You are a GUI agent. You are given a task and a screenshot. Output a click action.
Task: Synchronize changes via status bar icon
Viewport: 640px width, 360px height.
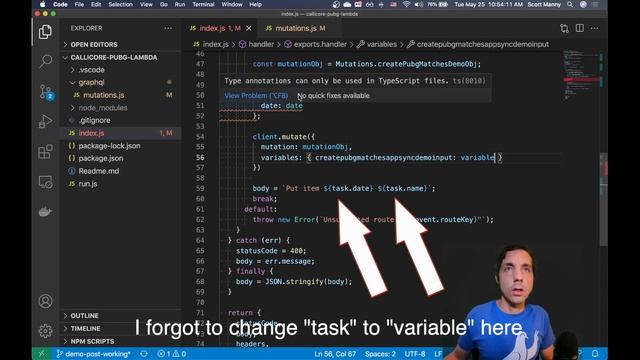tap(144, 354)
